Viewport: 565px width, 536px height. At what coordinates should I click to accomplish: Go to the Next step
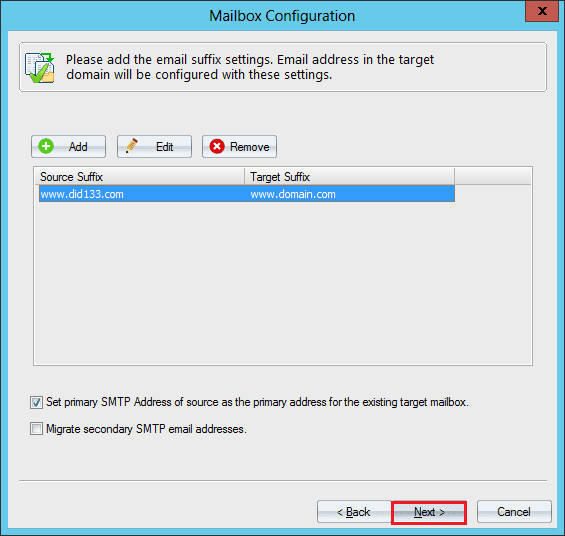429,512
